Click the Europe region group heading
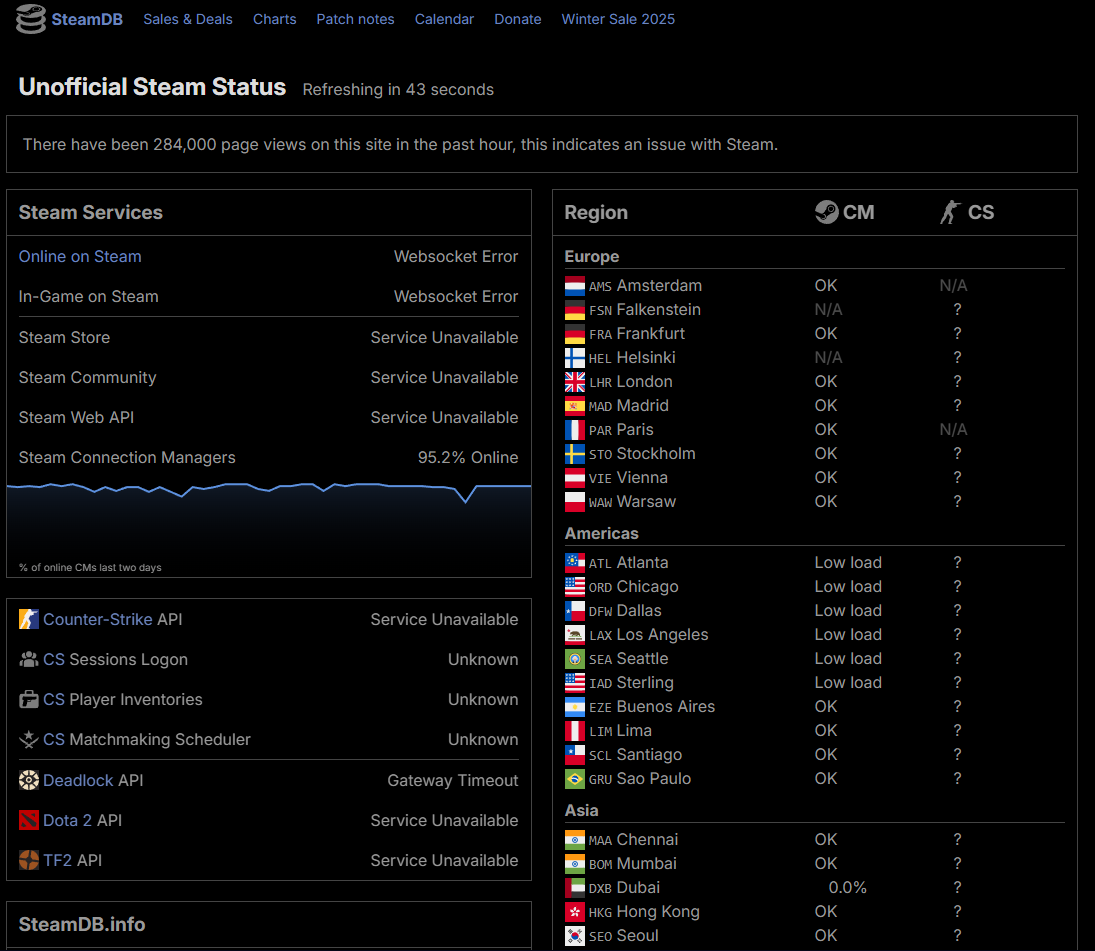Viewport: 1095px width, 951px height. [x=591, y=256]
